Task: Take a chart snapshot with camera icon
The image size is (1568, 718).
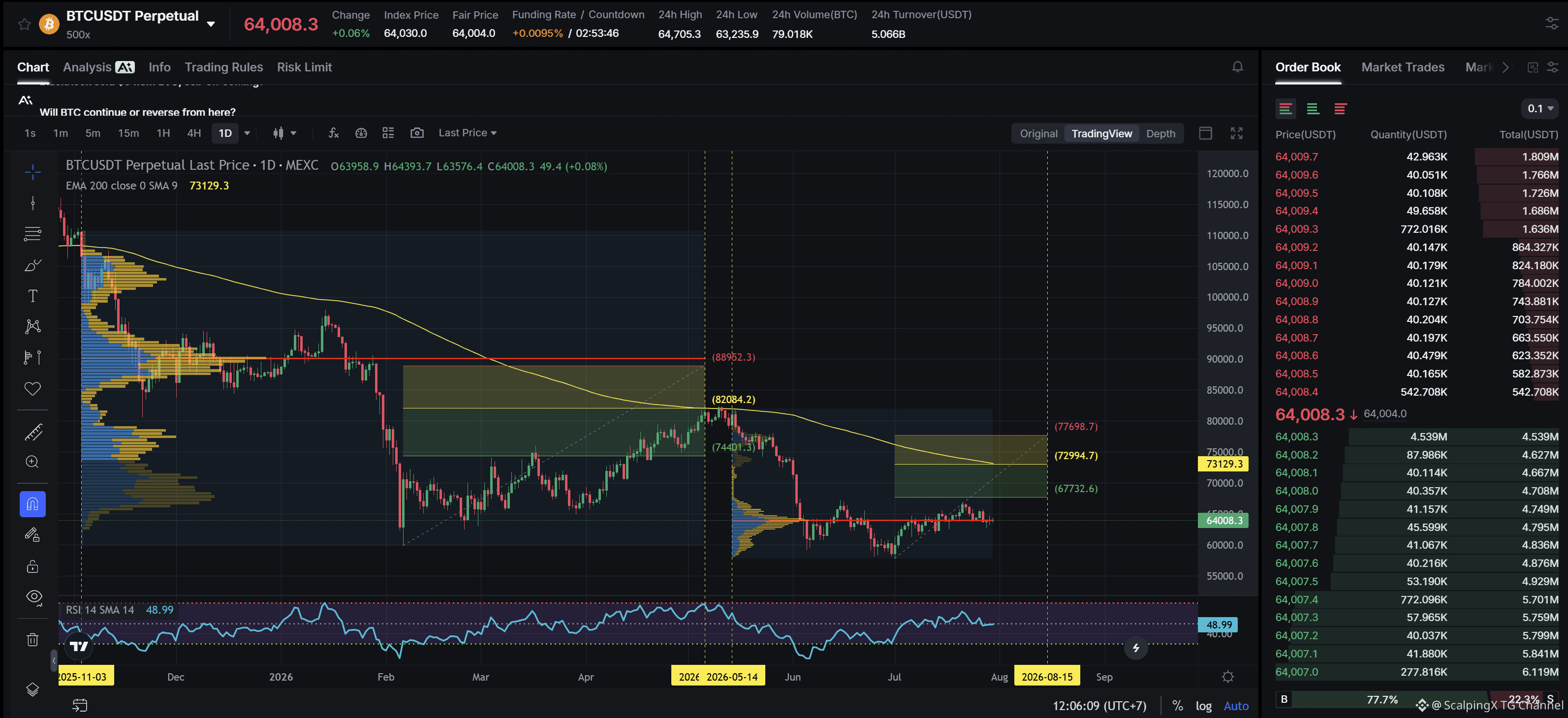Action: 417,133
